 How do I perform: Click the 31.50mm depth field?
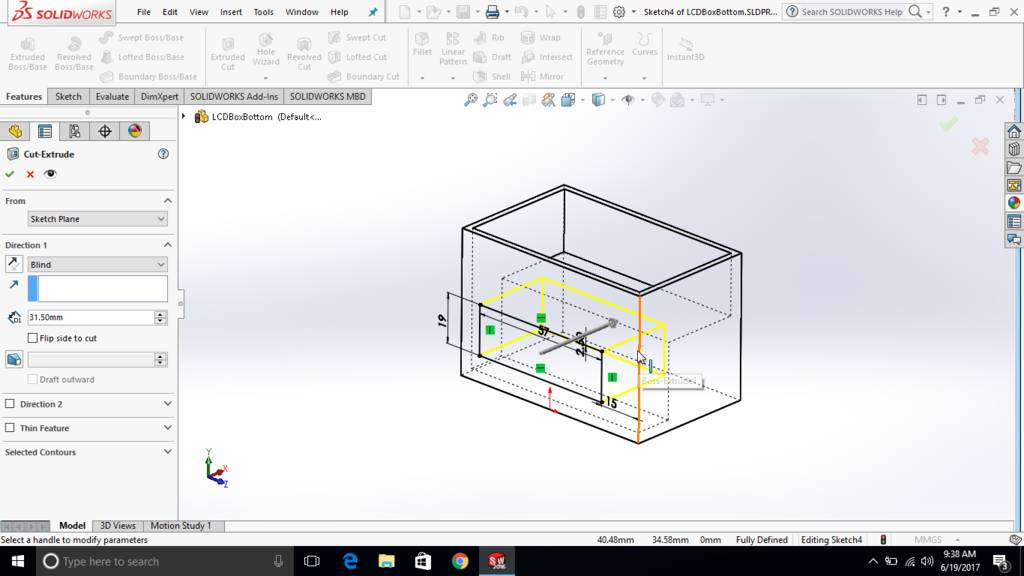point(91,317)
